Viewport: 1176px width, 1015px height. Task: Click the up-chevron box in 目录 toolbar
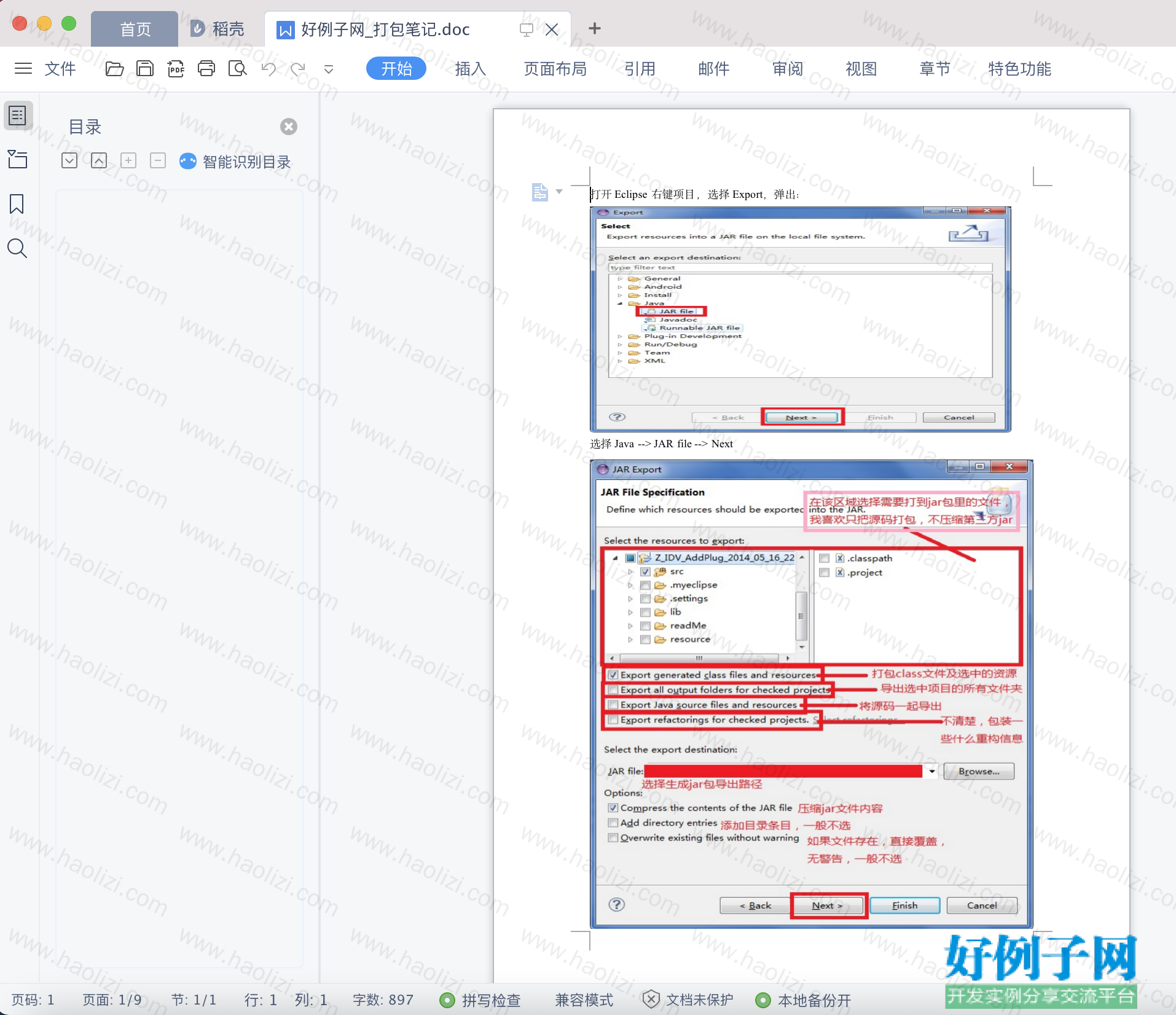pyautogui.click(x=99, y=161)
